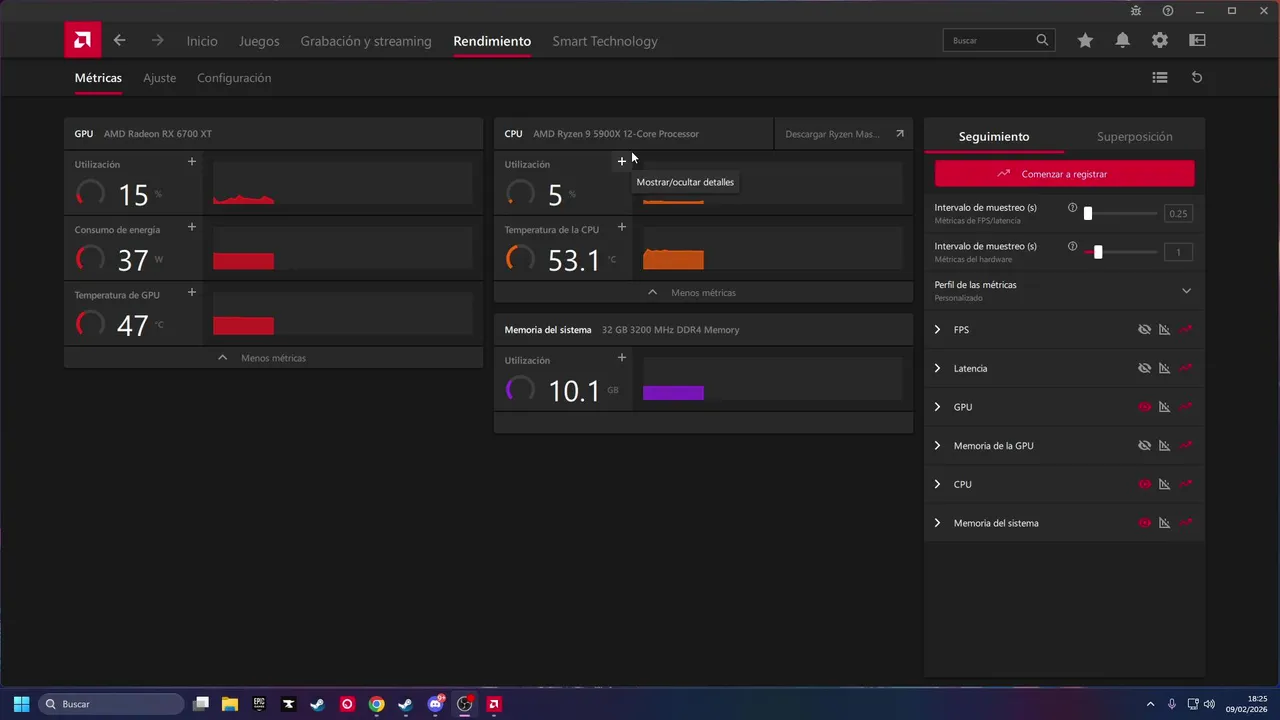Viewport: 1280px width, 720px height.
Task: Go back with the left arrow
Action: tap(120, 41)
